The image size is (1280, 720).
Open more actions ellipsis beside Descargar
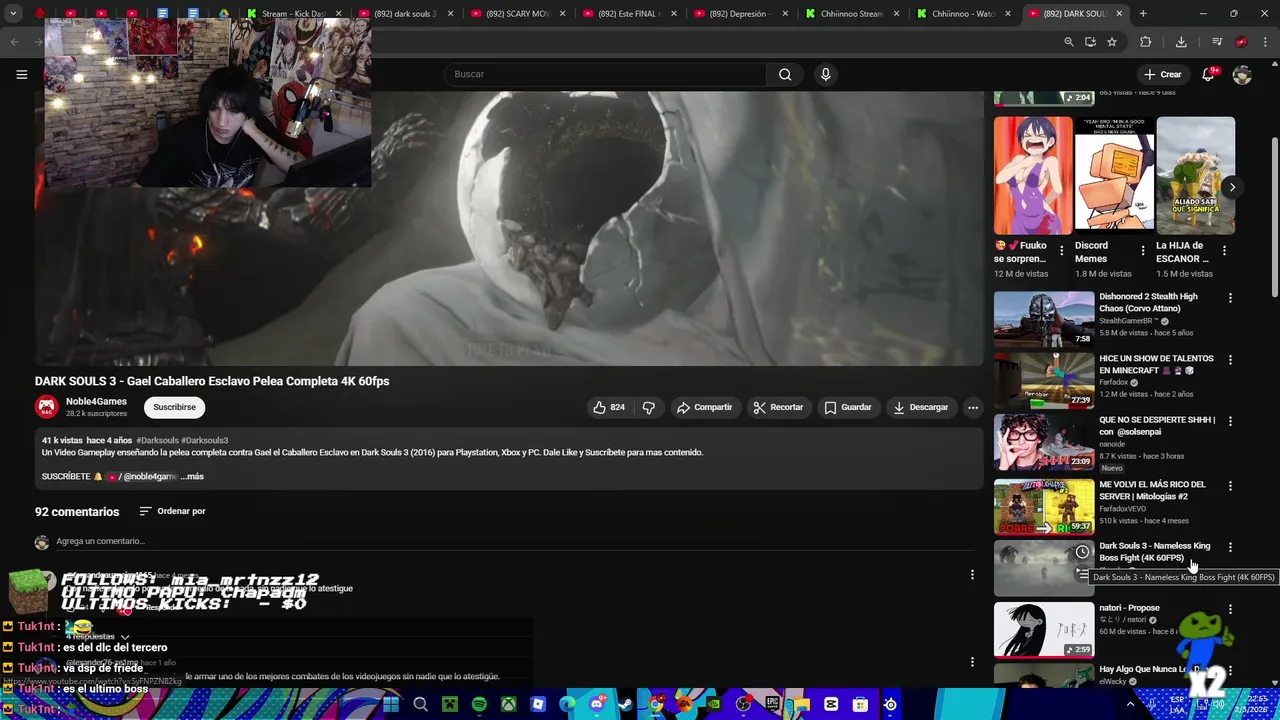[x=973, y=407]
